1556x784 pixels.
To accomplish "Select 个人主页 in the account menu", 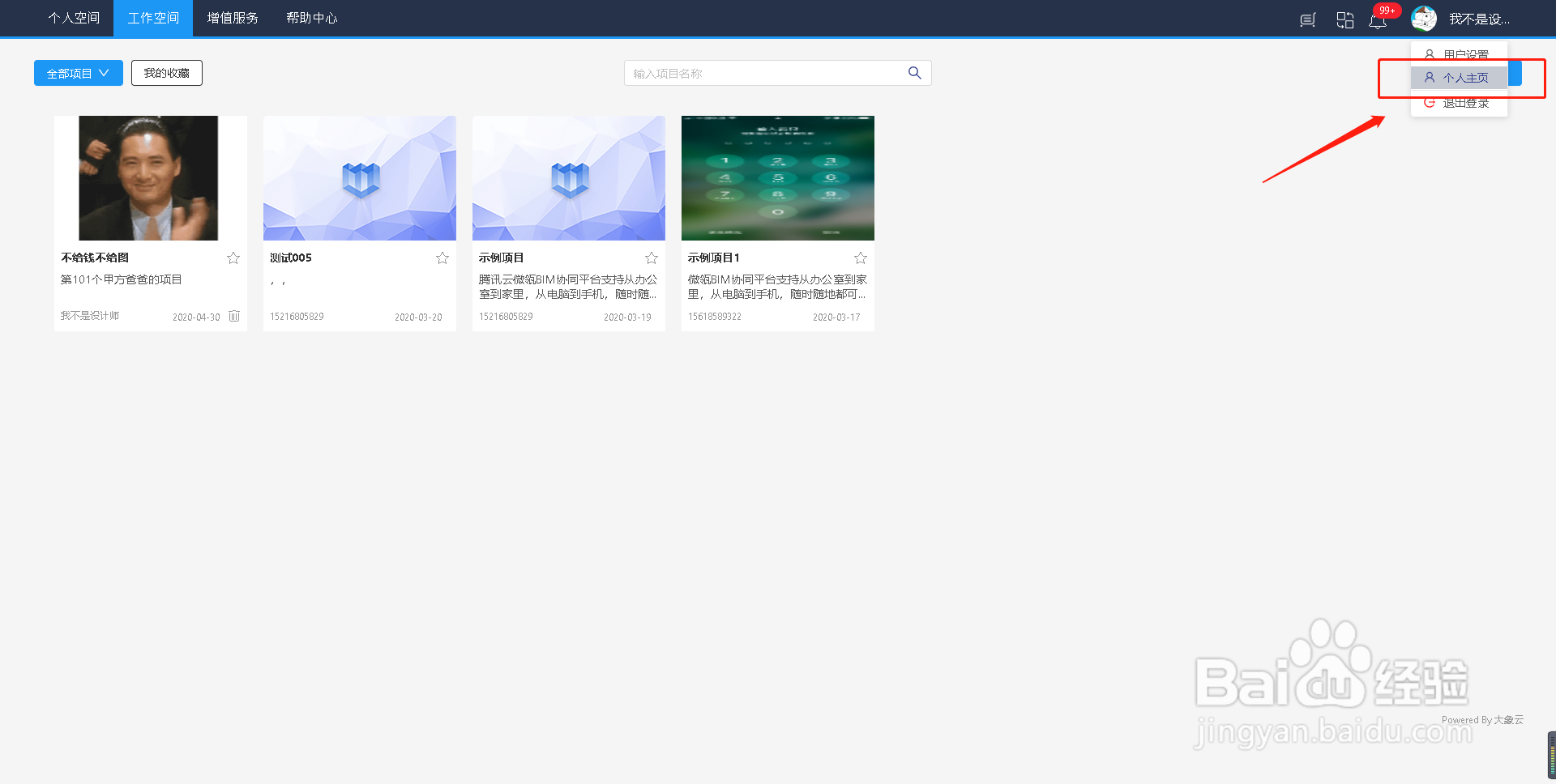I will 1465,77.
